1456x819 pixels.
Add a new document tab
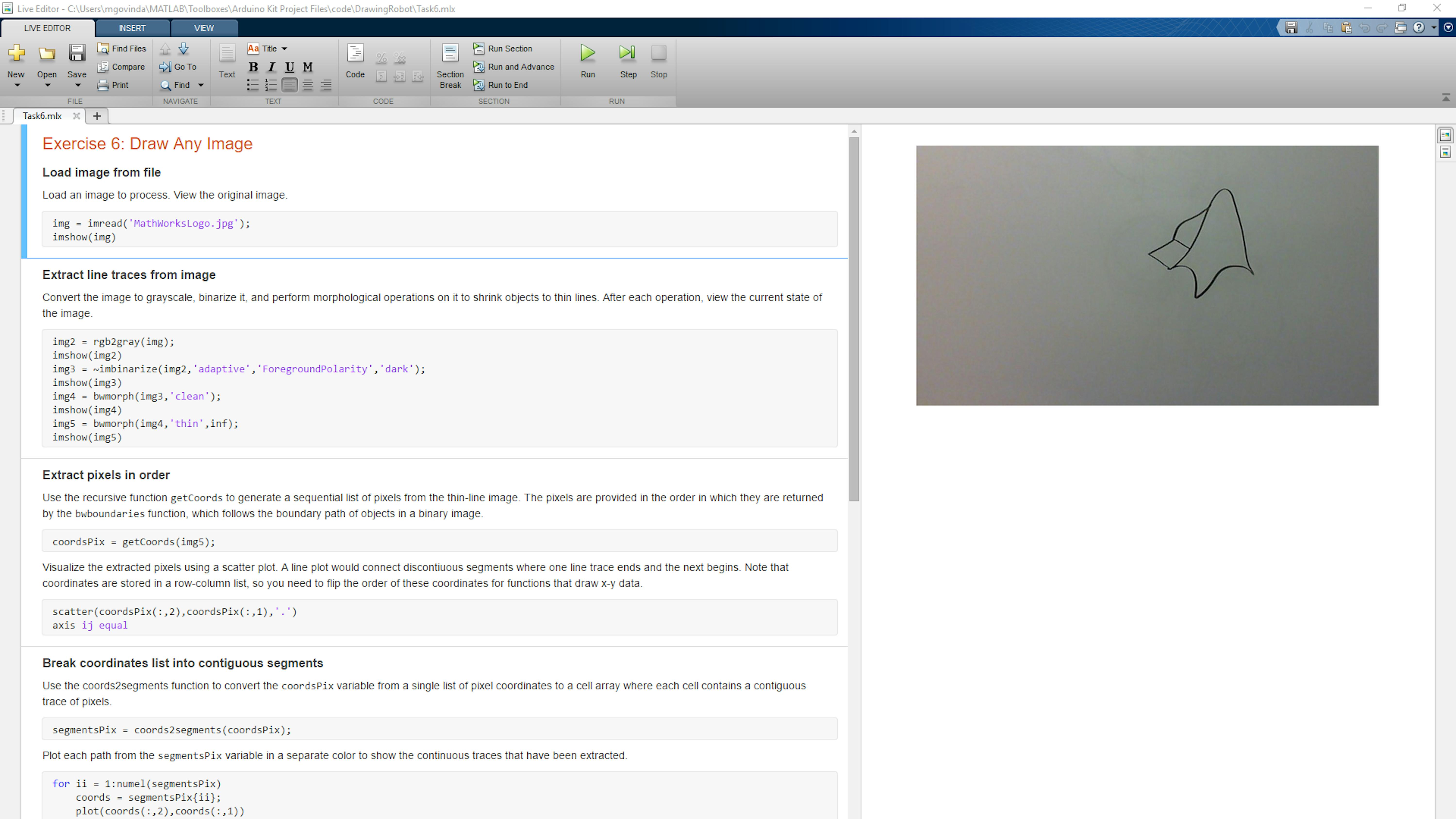pos(97,116)
